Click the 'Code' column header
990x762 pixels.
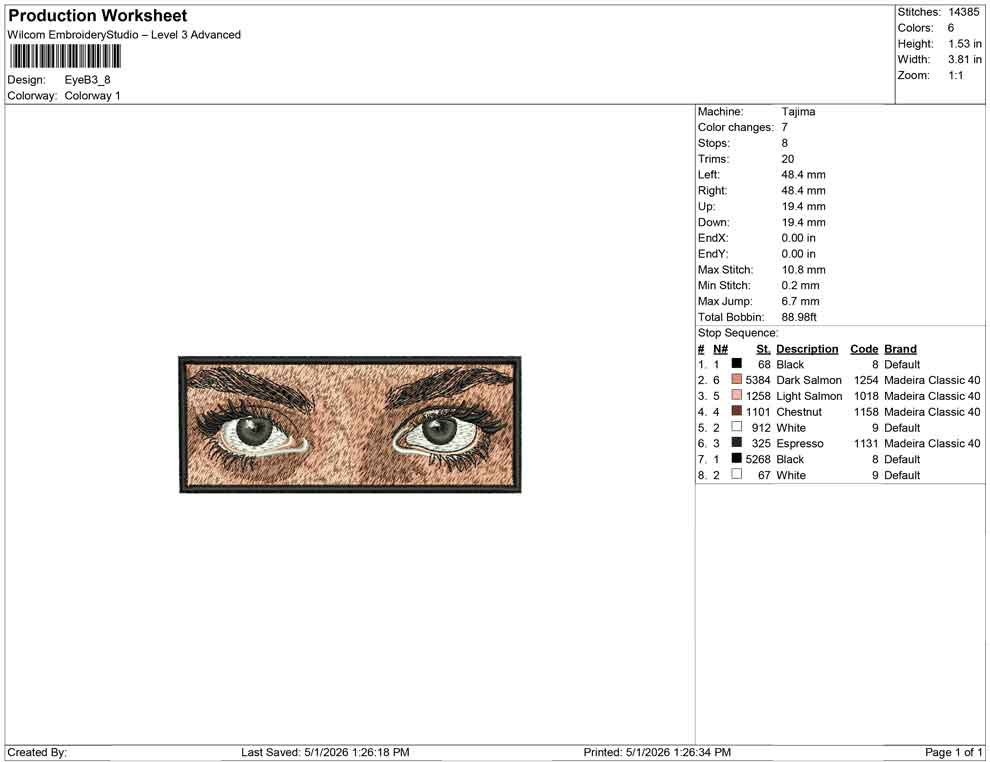click(864, 349)
